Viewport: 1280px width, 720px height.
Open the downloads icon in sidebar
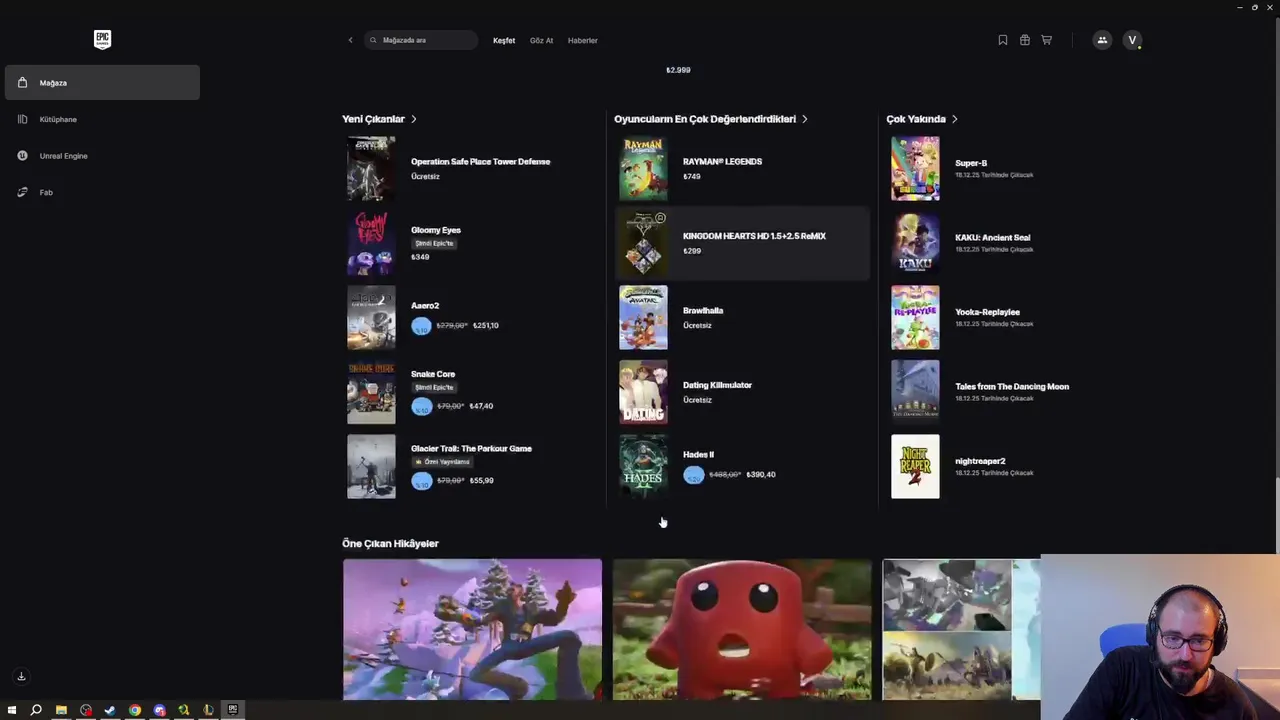pyautogui.click(x=21, y=676)
